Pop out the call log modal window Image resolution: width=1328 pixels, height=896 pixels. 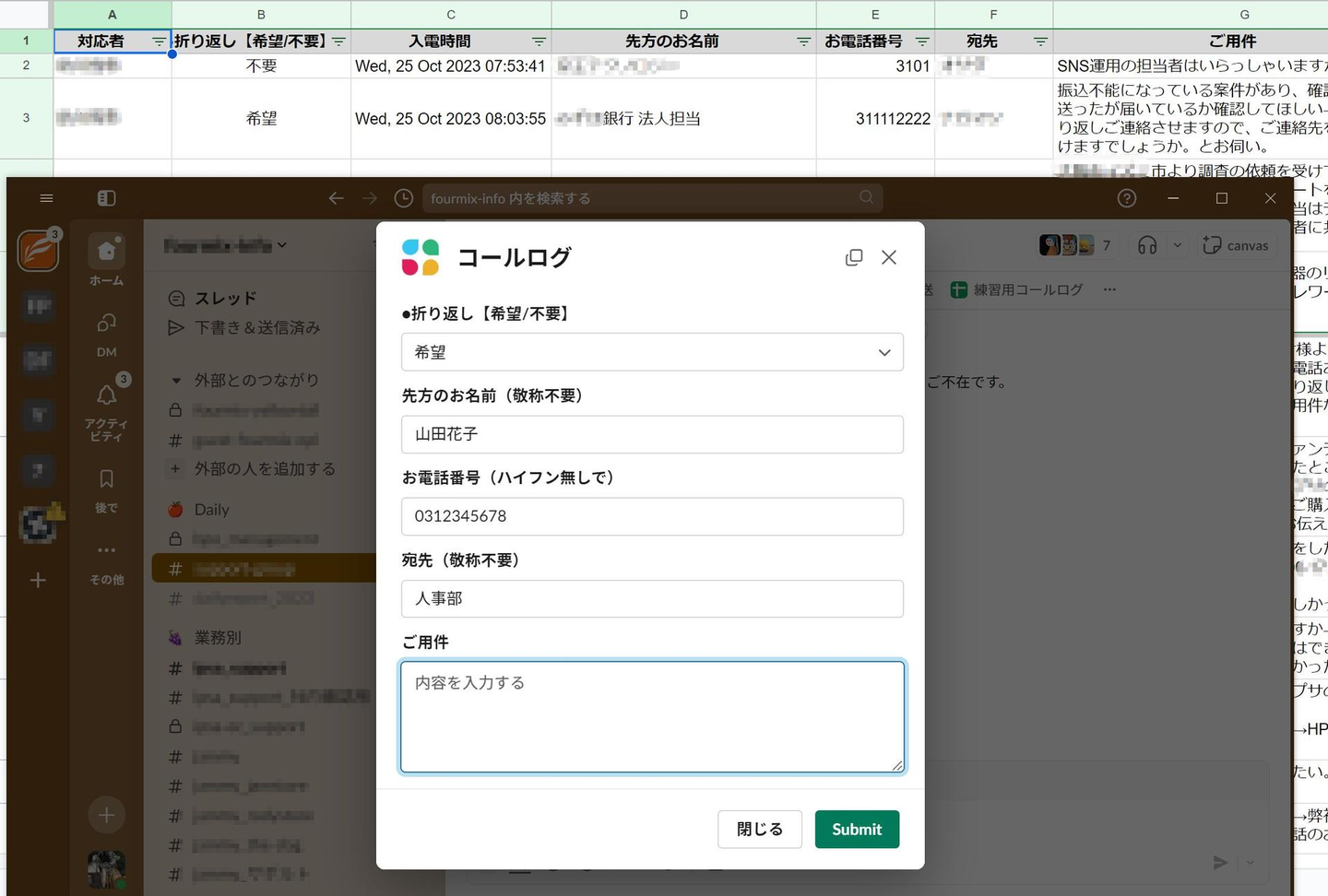click(854, 258)
